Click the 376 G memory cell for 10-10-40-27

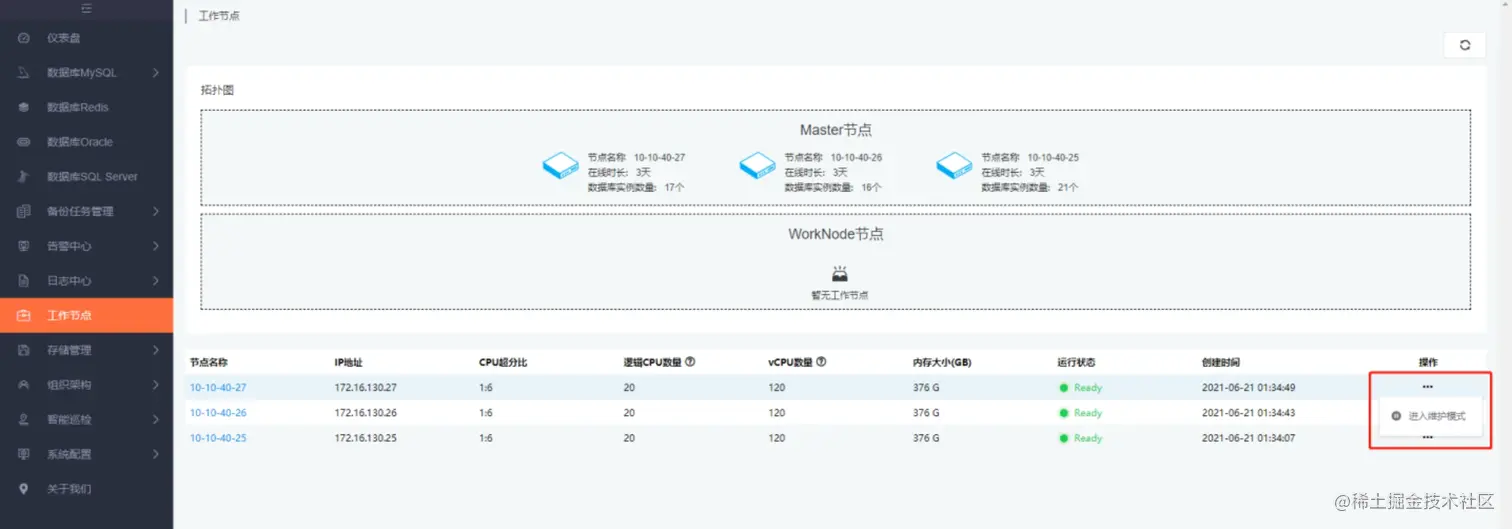926,387
